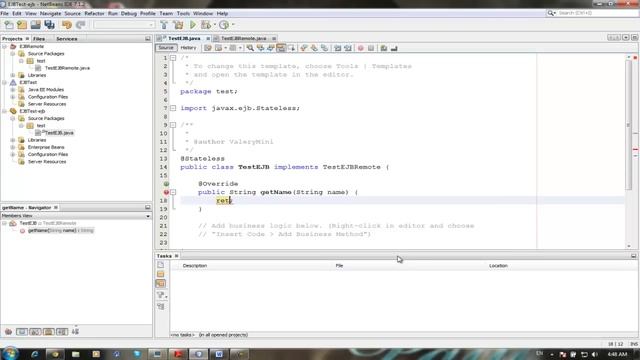Image resolution: width=640 pixels, height=360 pixels.
Task: Toggle the third Navigator filter button at bottom
Action: point(49,332)
